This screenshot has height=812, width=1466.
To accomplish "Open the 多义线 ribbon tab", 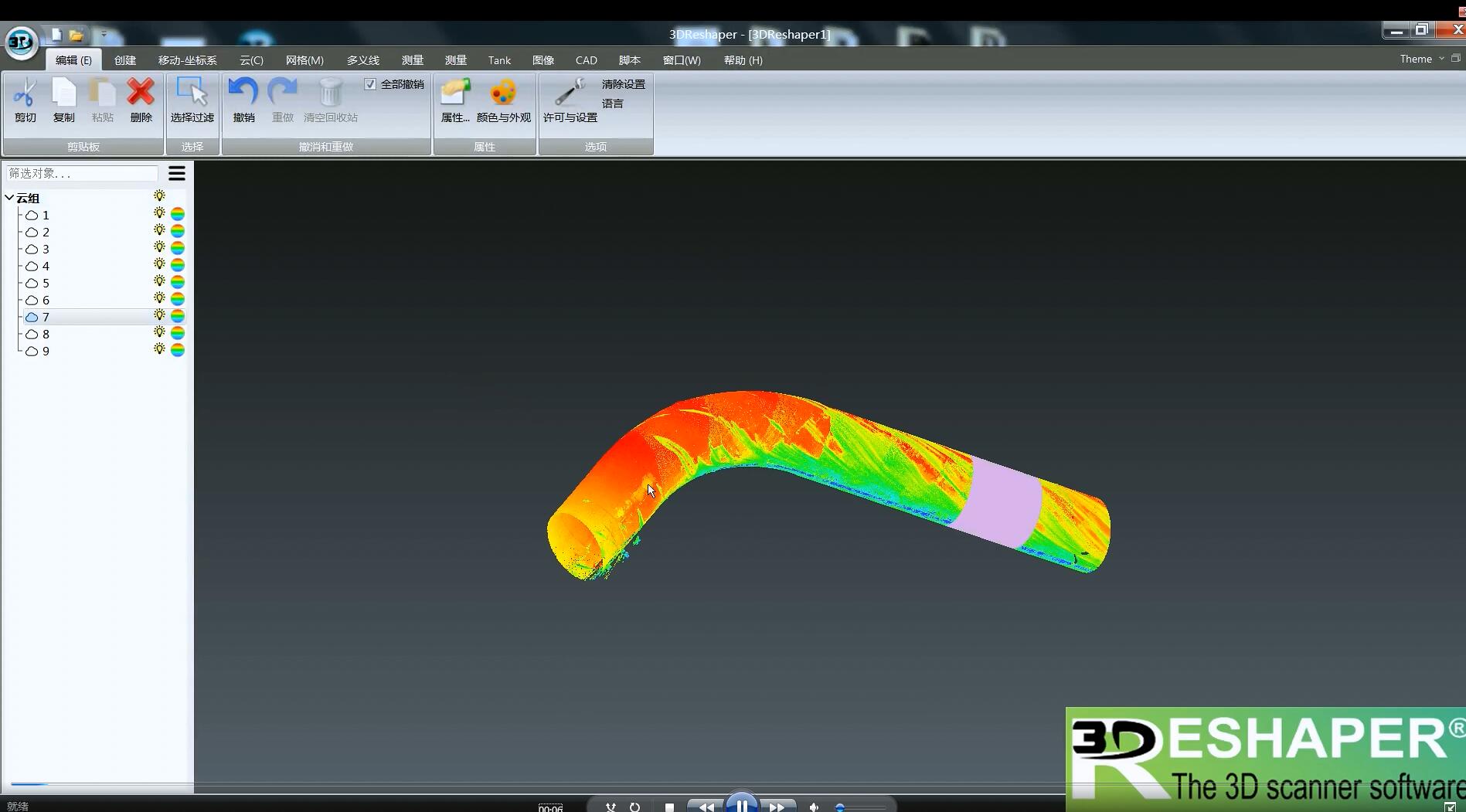I will pos(362,60).
